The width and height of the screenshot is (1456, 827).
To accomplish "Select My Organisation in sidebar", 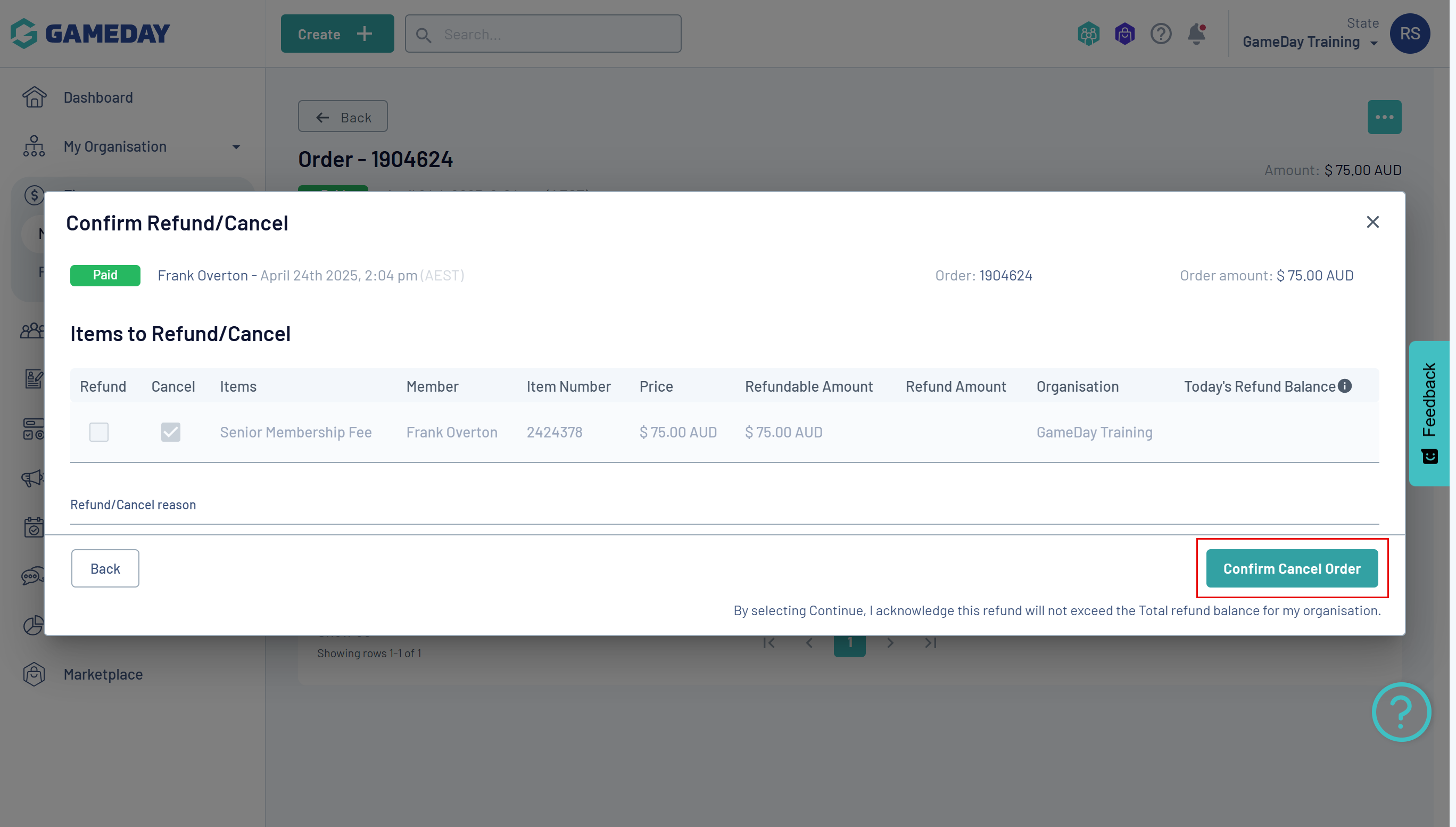I will pyautogui.click(x=115, y=146).
